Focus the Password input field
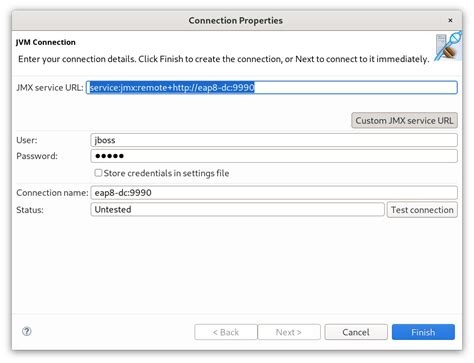 [274, 156]
